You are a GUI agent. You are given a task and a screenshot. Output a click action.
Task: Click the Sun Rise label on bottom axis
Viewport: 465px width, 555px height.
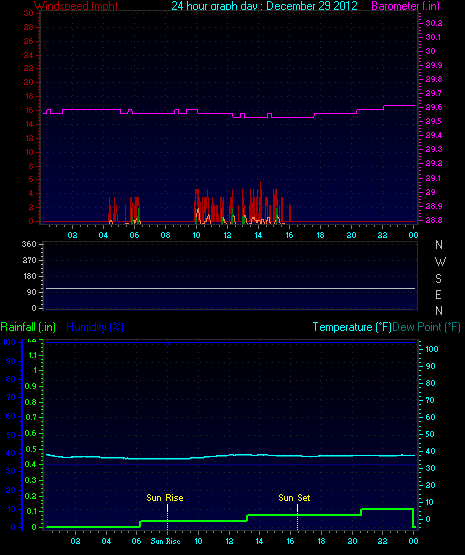pos(165,541)
